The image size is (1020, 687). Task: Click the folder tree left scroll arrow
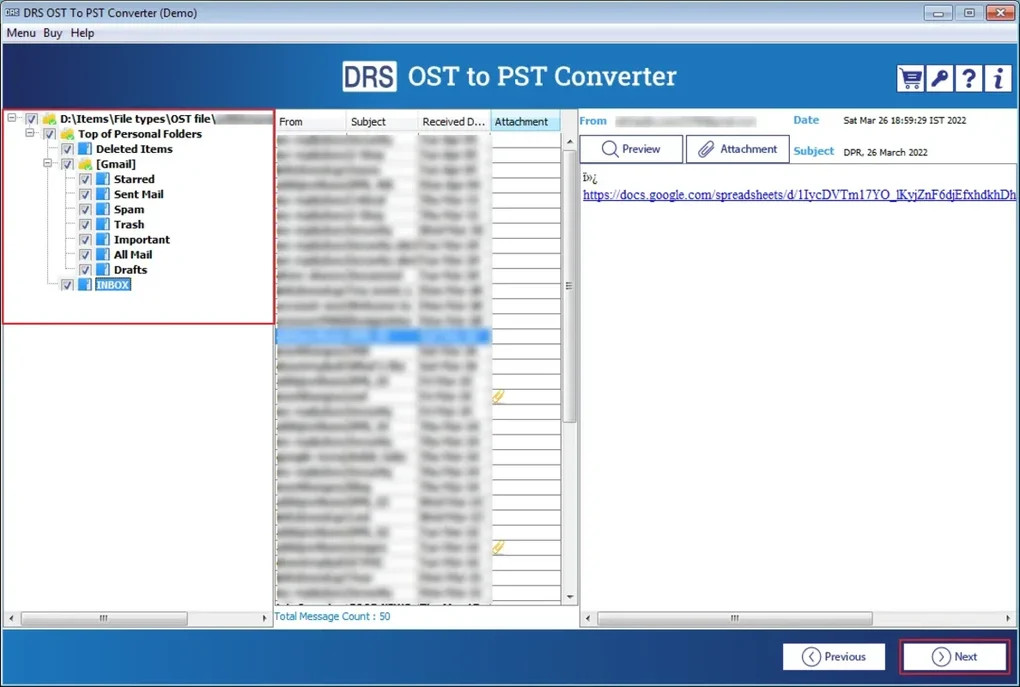tap(11, 618)
